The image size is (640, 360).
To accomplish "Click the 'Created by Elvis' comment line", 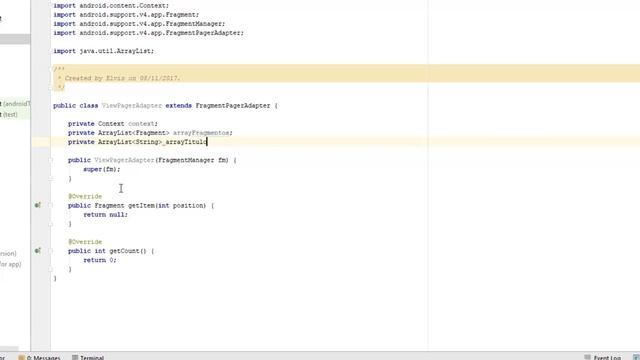I will 119,78.
